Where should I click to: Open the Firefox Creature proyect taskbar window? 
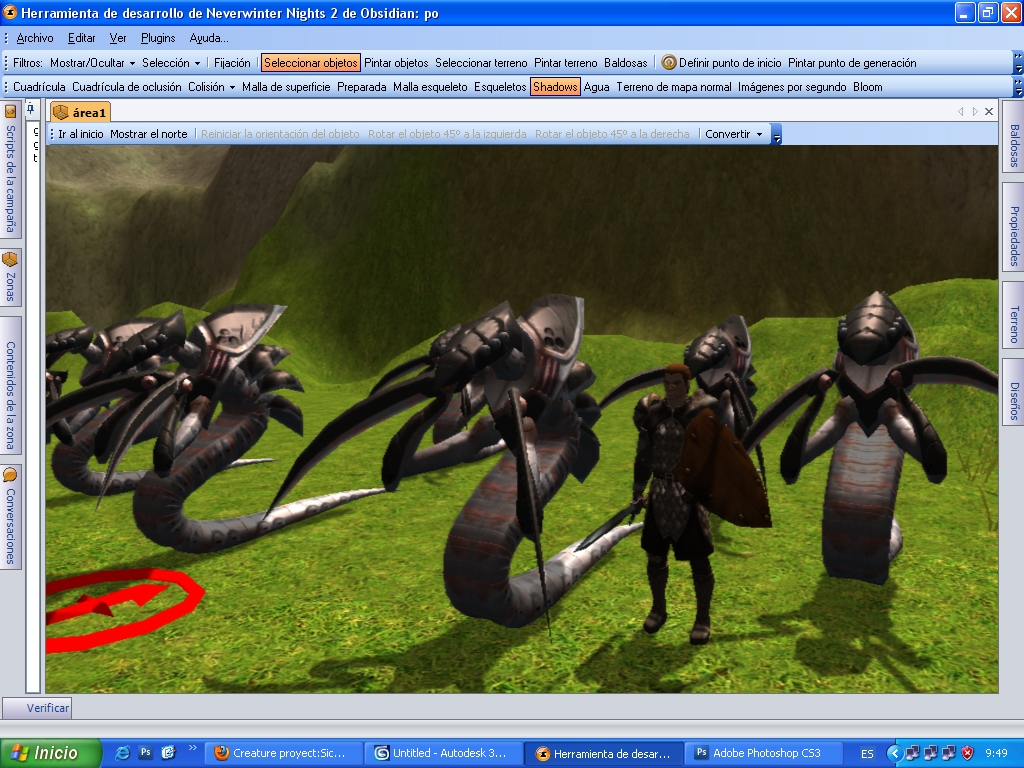point(282,753)
